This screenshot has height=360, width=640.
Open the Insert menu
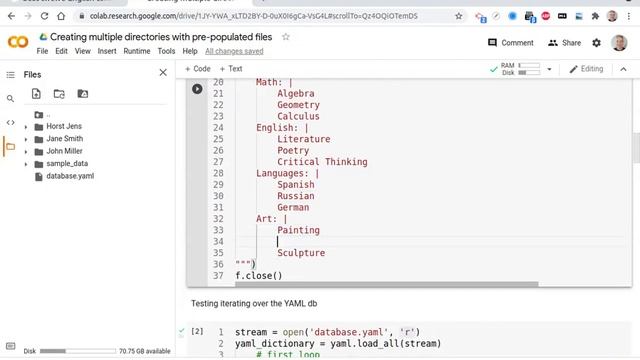pos(107,51)
